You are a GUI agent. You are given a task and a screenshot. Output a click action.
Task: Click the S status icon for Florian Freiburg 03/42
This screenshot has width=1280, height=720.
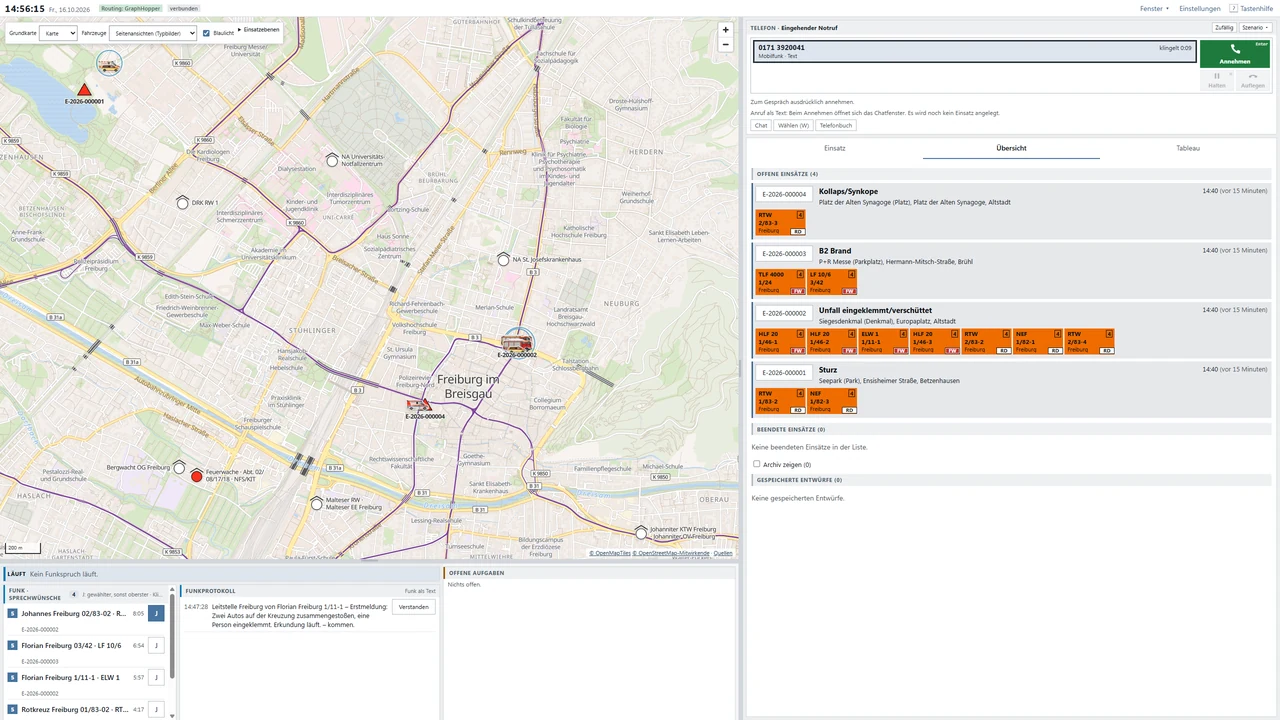tap(12, 646)
